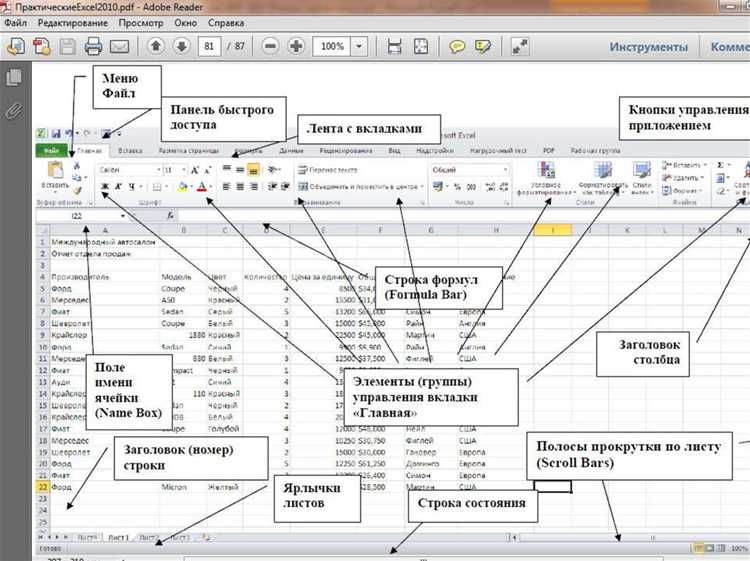750x561 pixels.
Task: Select the Лист 1 sheet tab
Action: pos(118,538)
